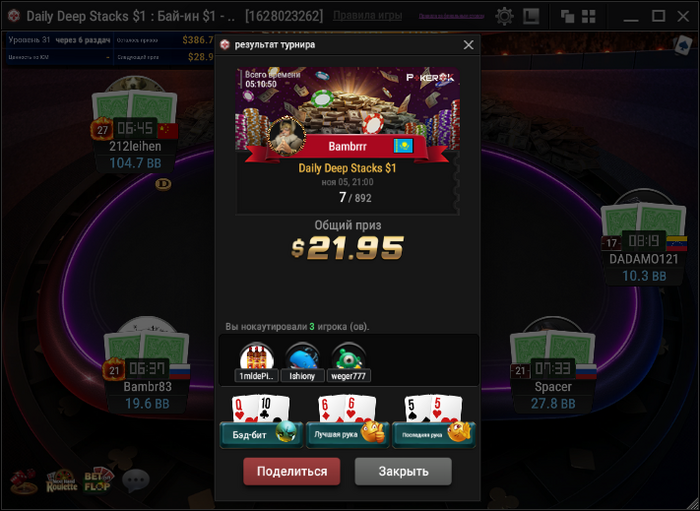Image resolution: width=700 pixels, height=511 pixels.
Task: Open the table layout L icon
Action: [531, 16]
